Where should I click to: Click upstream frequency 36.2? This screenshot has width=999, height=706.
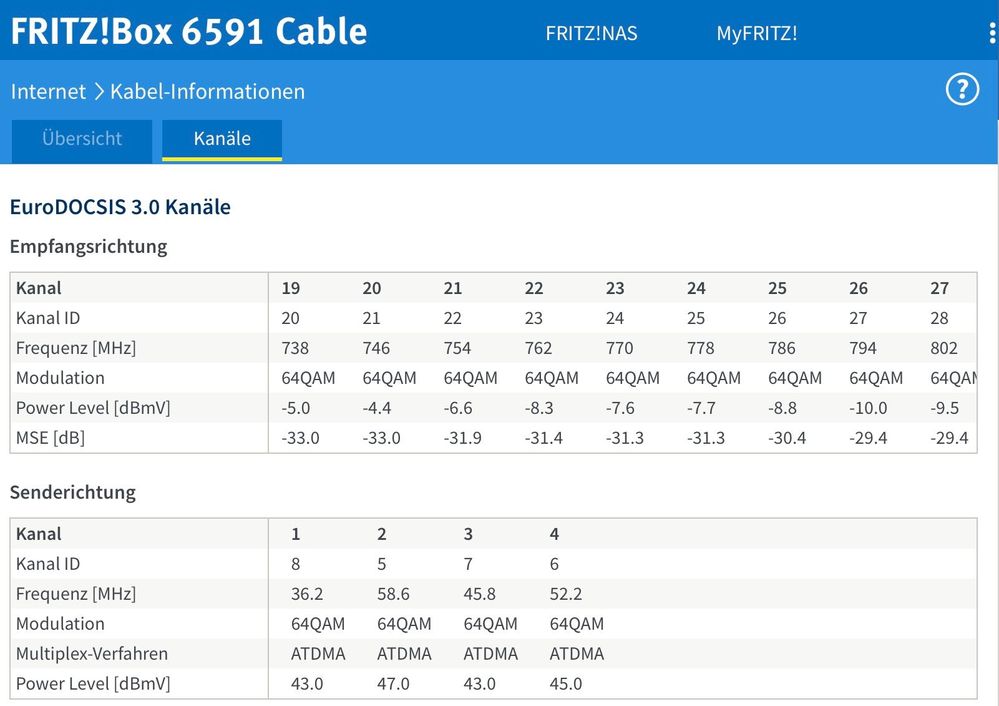307,594
